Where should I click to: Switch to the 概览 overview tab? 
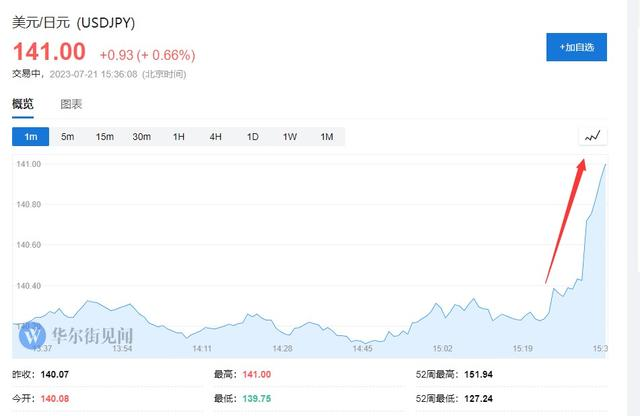coord(22,104)
